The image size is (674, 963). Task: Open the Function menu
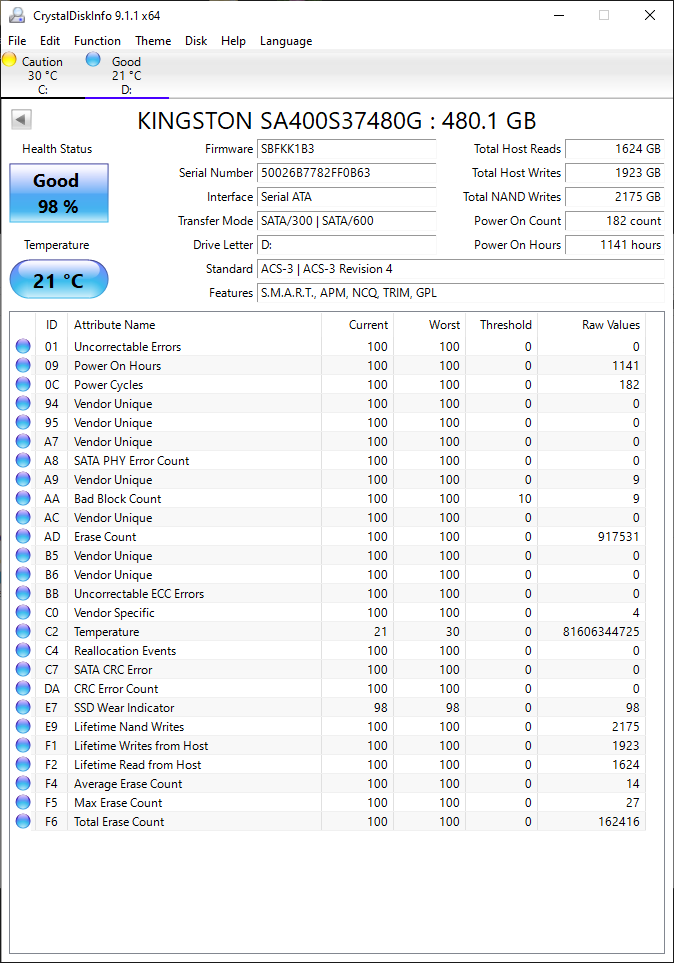[x=97, y=41]
